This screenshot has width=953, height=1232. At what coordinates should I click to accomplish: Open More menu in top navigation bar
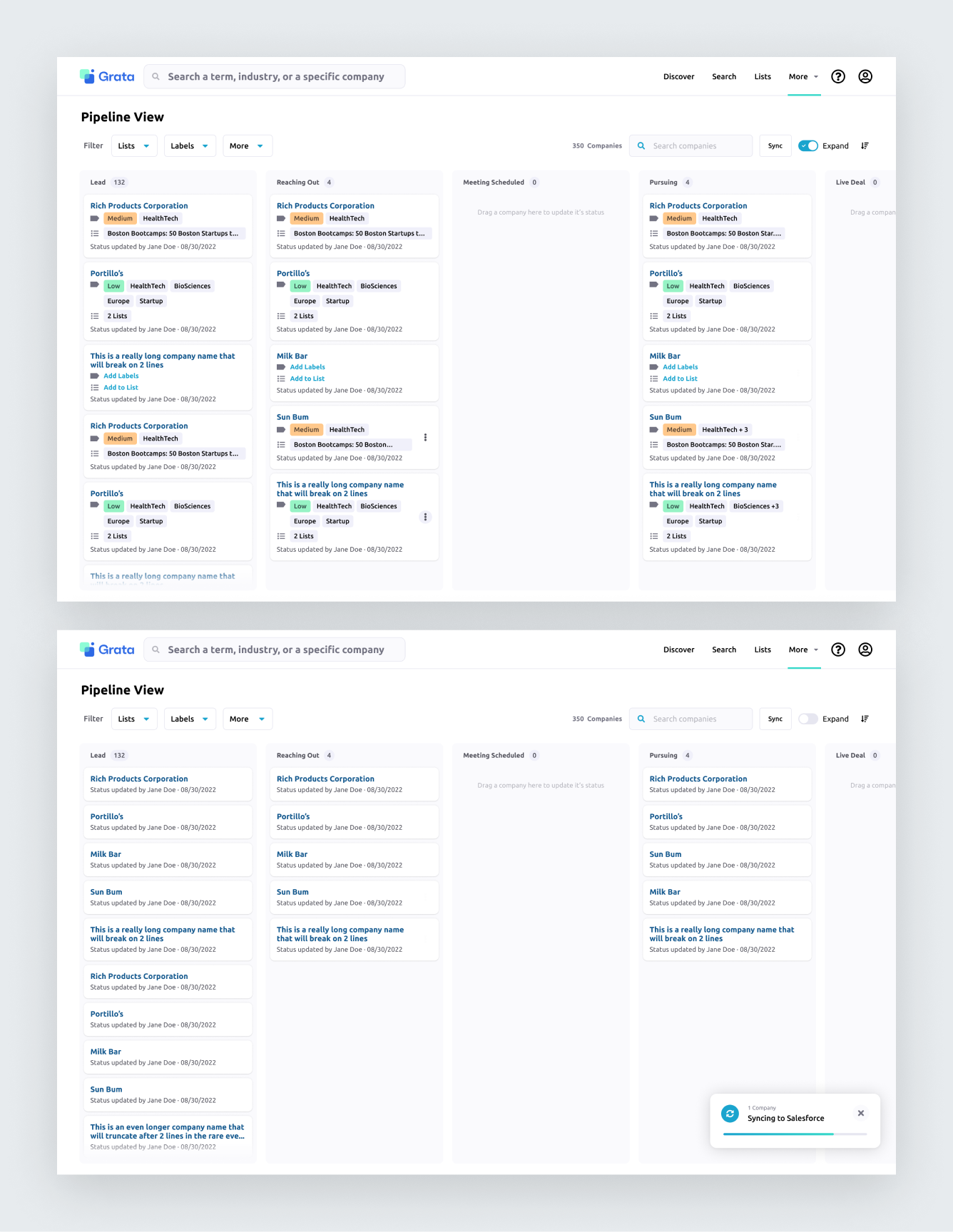pyautogui.click(x=804, y=76)
